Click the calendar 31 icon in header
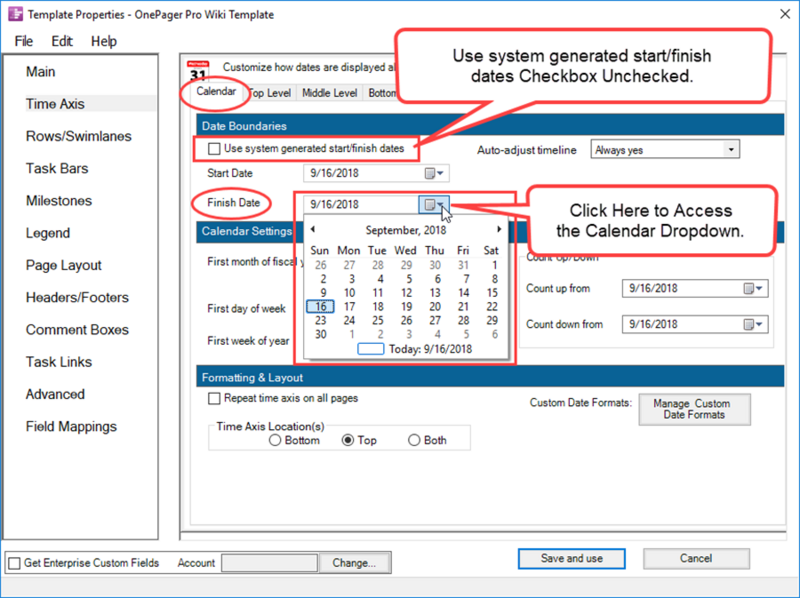 tap(198, 70)
